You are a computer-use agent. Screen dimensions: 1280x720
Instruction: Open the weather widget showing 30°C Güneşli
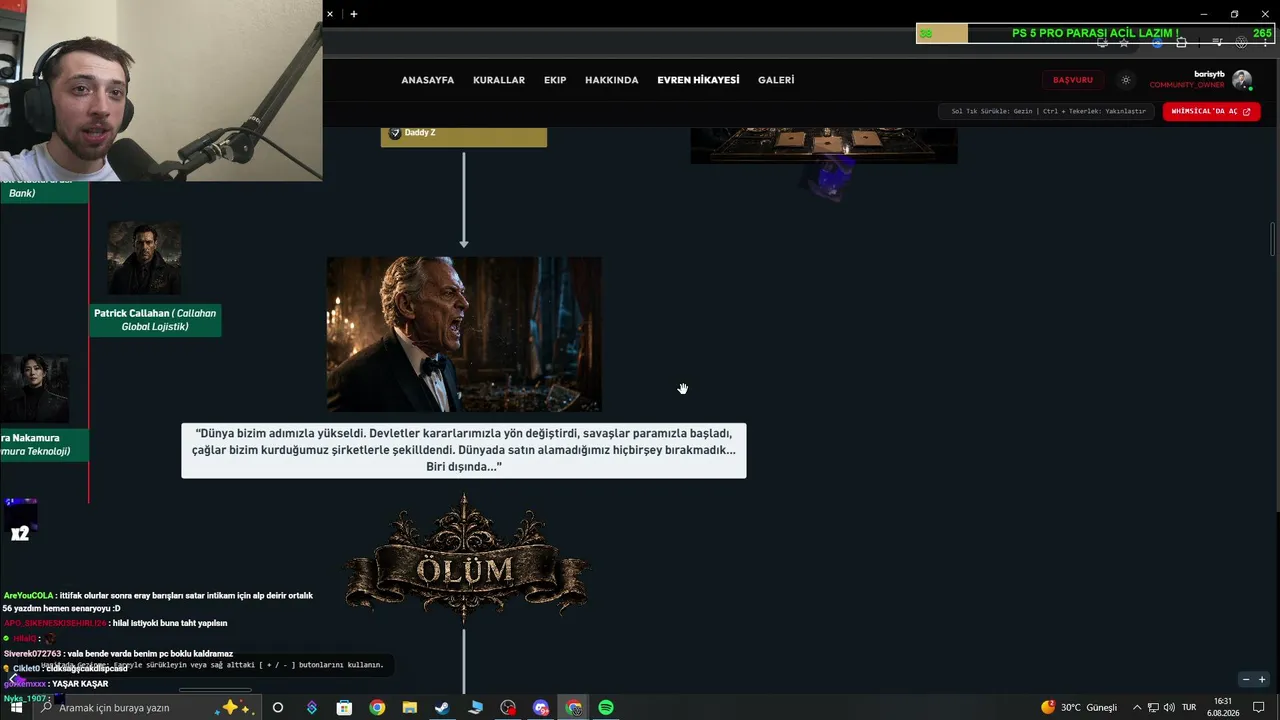[x=1079, y=707]
